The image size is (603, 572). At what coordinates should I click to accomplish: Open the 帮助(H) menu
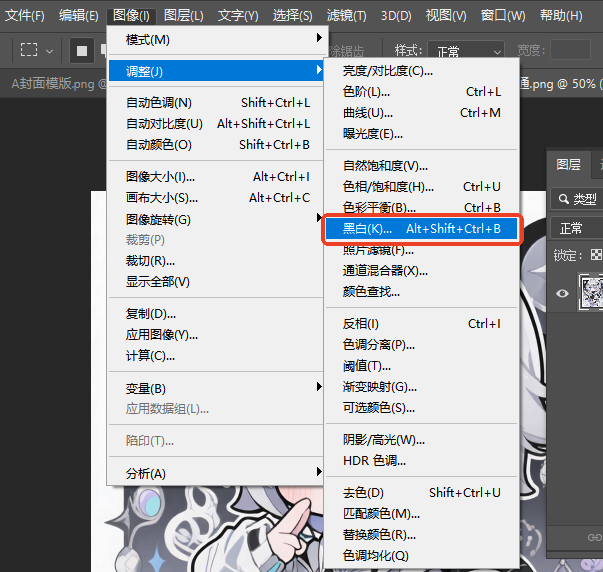561,15
